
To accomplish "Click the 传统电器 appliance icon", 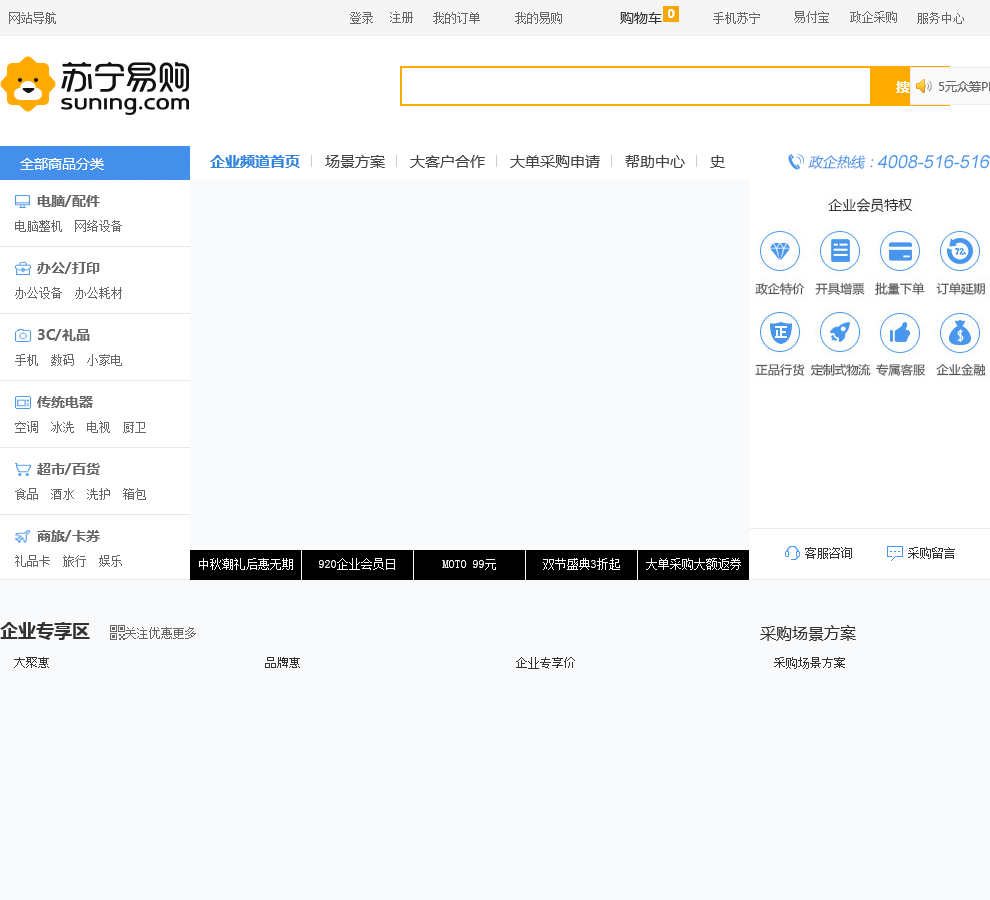I will (x=22, y=402).
